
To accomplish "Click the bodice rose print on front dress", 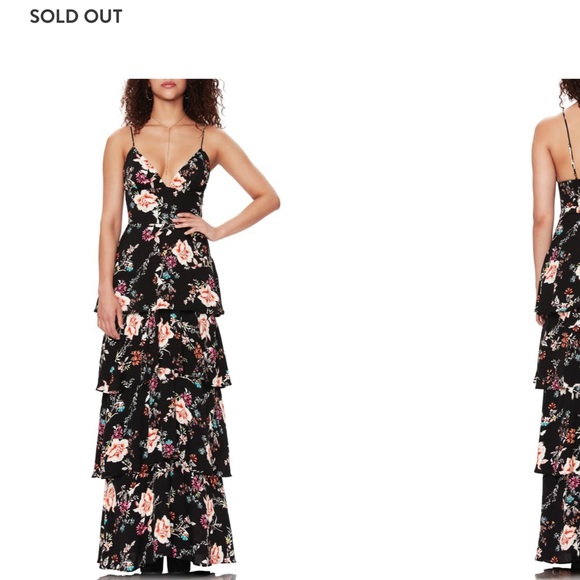I will tap(145, 201).
